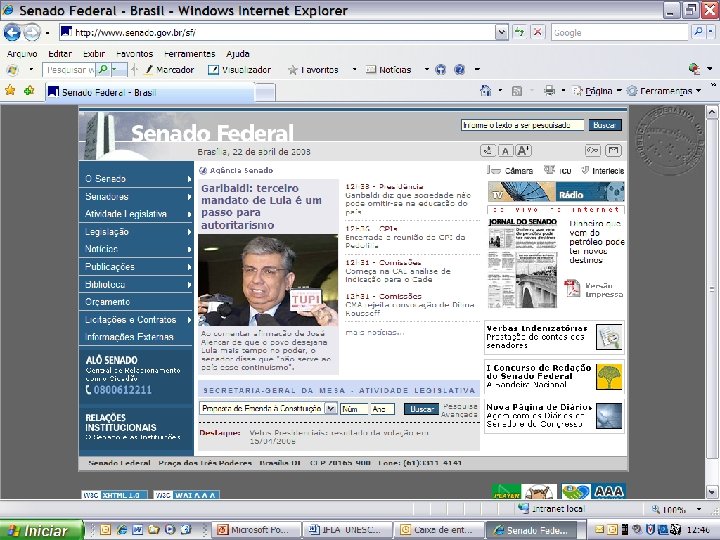Click the Licitações e Contratos sidebar link
Image resolution: width=720 pixels, height=540 pixels.
[x=130, y=320]
